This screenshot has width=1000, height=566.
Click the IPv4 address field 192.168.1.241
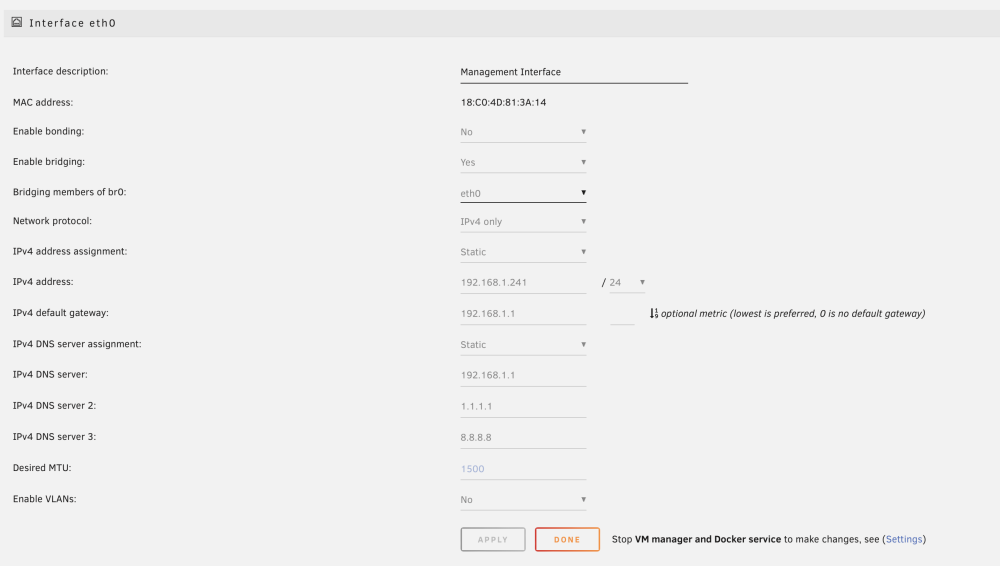(523, 283)
